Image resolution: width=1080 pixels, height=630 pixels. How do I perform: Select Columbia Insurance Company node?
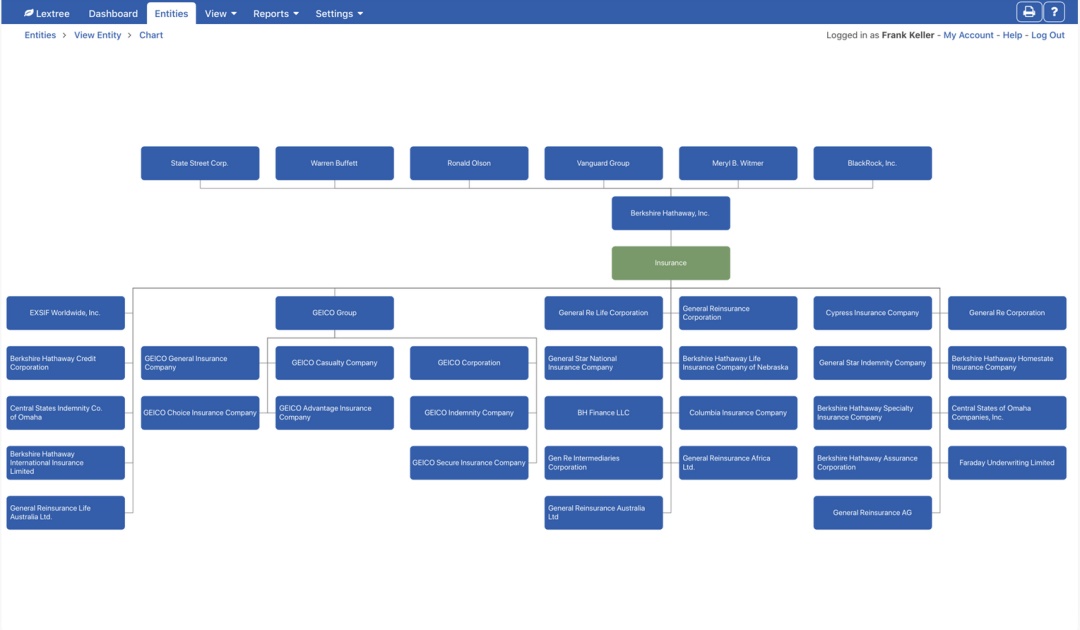tap(738, 412)
